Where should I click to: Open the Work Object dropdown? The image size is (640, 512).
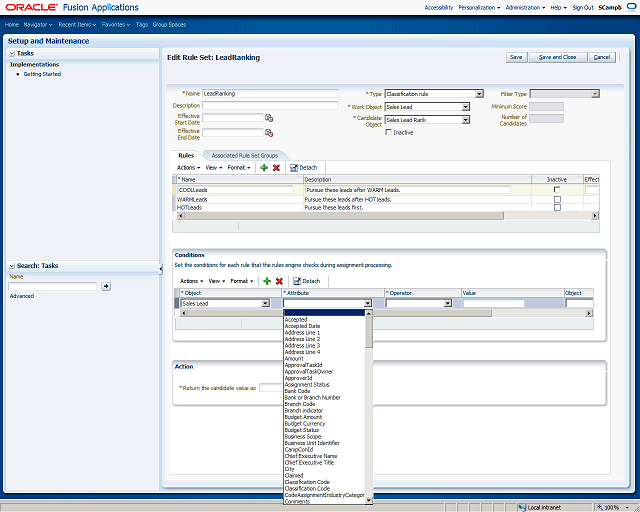pyautogui.click(x=465, y=107)
